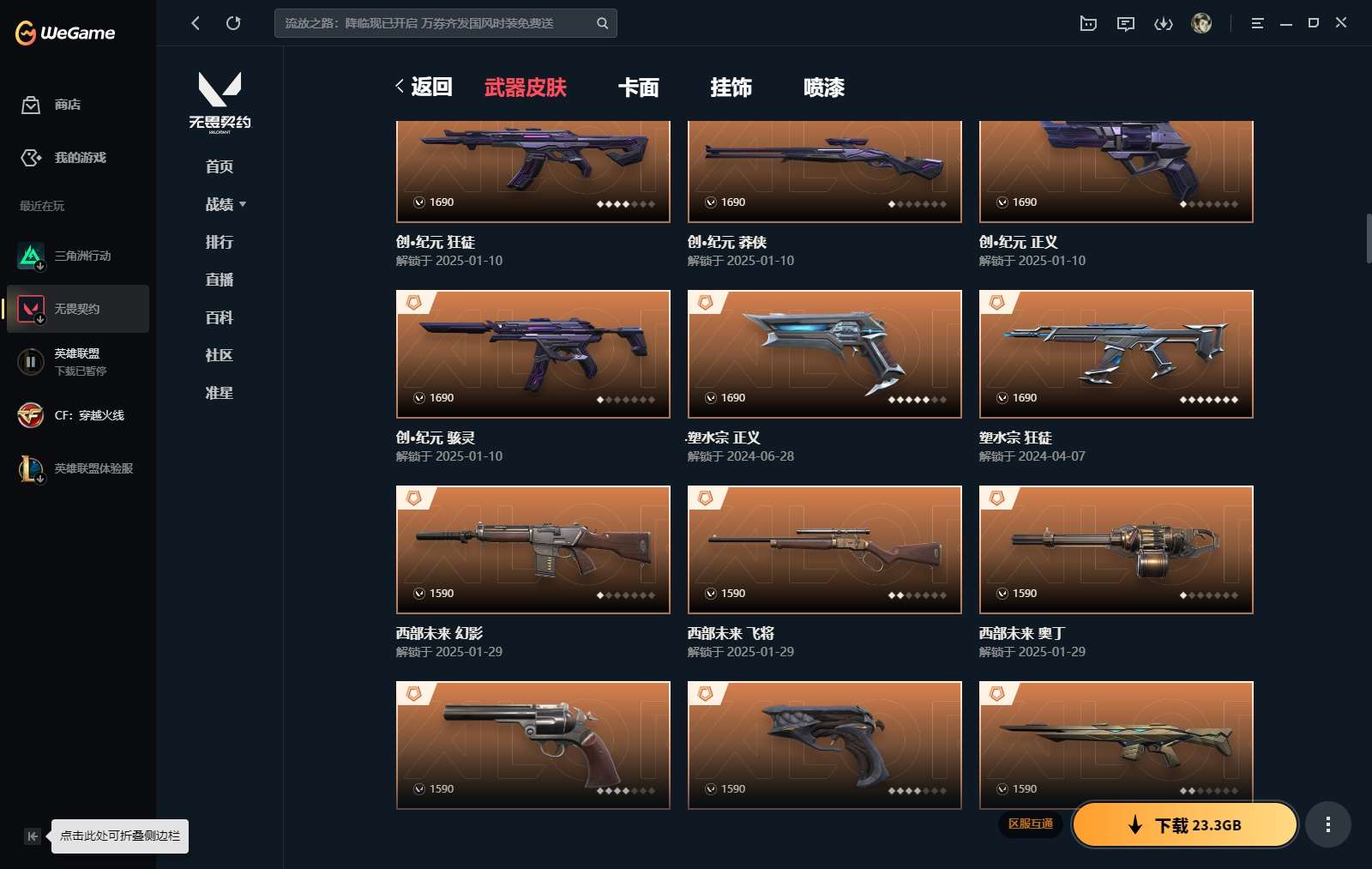Image resolution: width=1372 pixels, height=869 pixels.
Task: Refresh the page with reload icon
Action: pos(233,23)
